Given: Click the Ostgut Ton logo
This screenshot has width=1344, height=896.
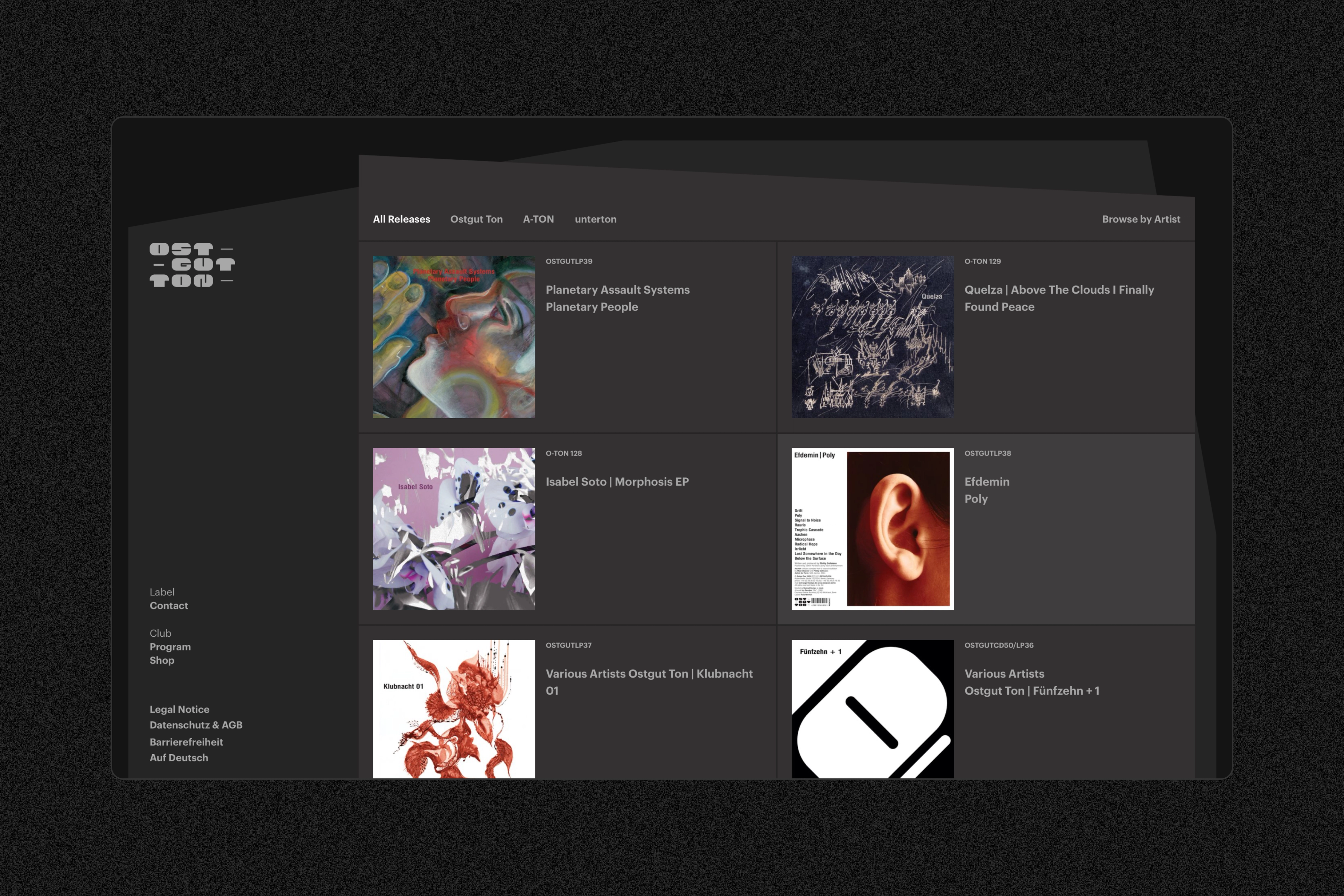Looking at the screenshot, I should pyautogui.click(x=192, y=265).
